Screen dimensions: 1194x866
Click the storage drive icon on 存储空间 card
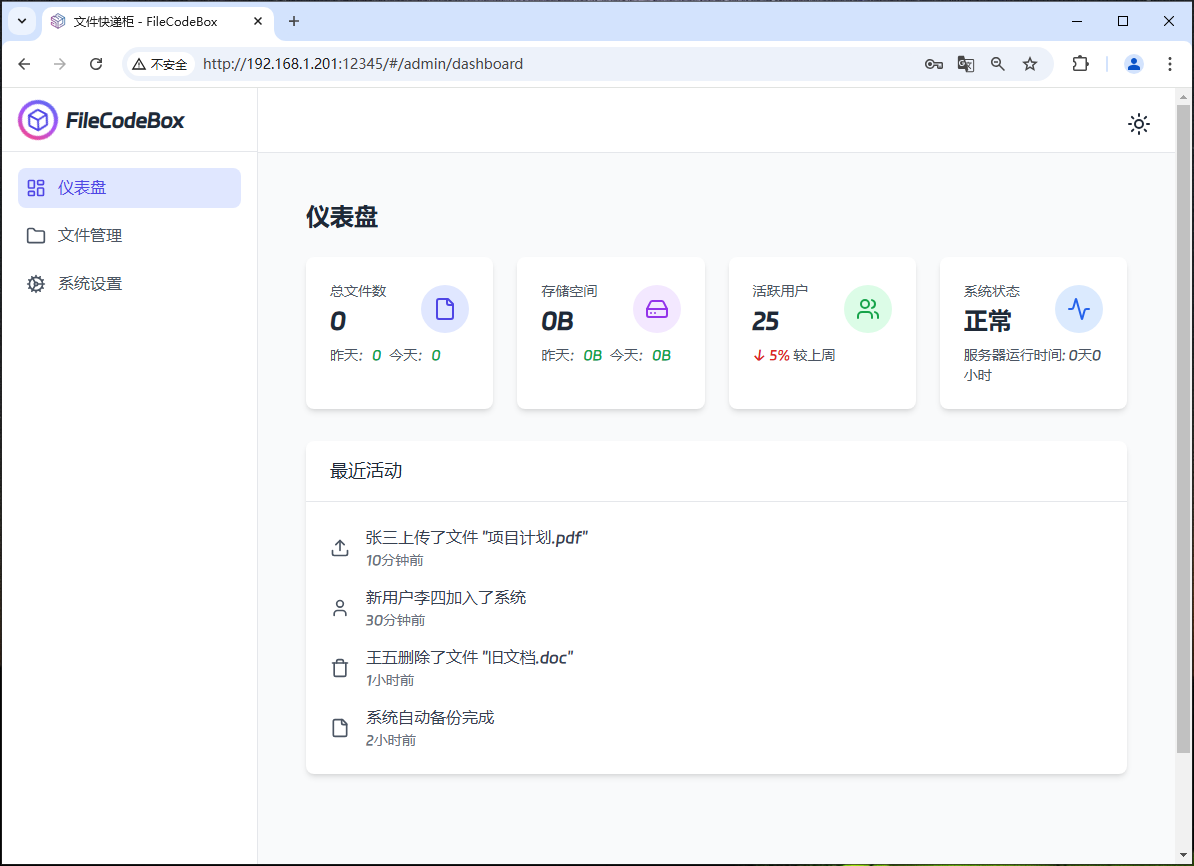pos(657,309)
